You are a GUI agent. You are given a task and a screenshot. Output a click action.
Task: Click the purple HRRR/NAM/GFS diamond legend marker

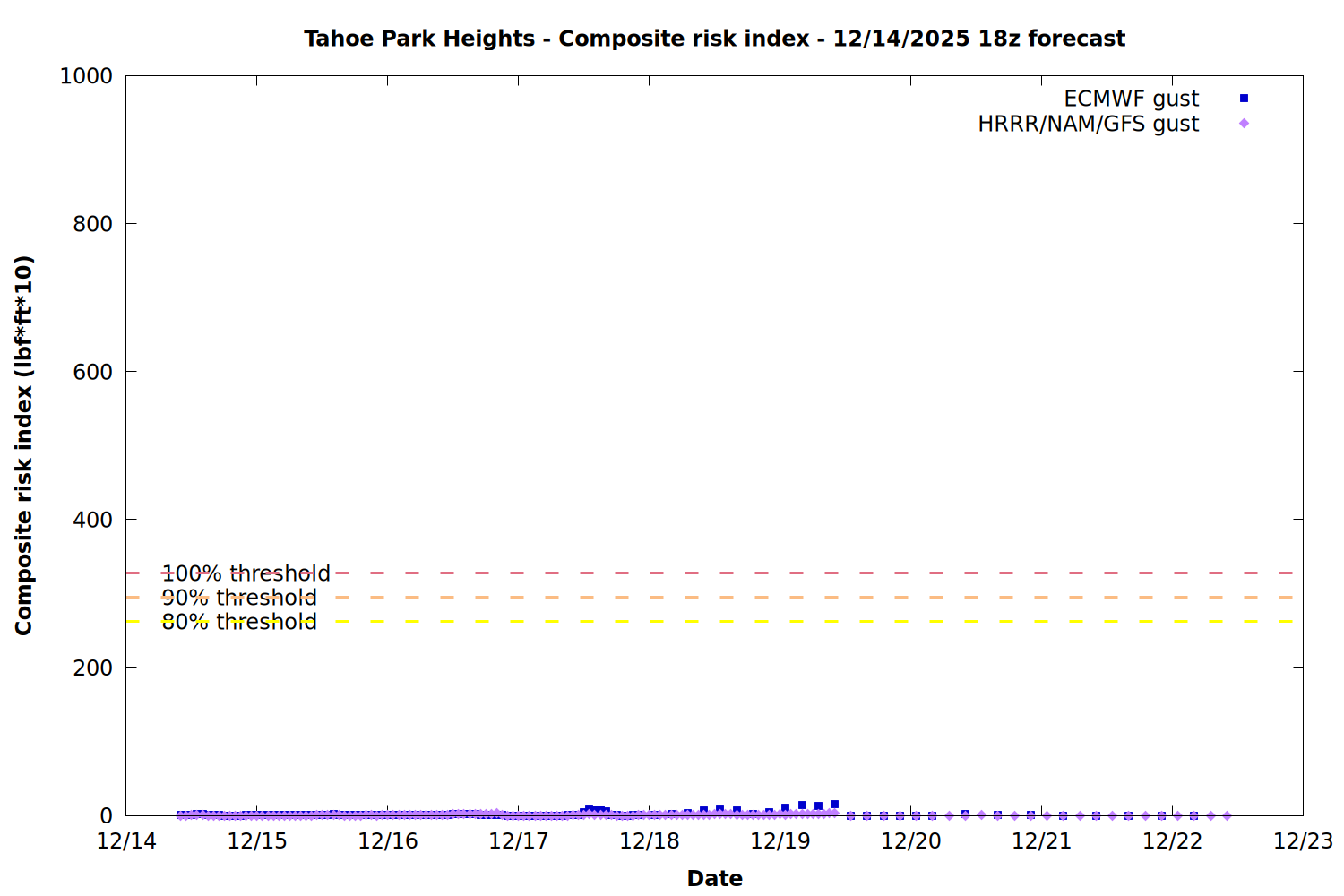click(x=1244, y=124)
